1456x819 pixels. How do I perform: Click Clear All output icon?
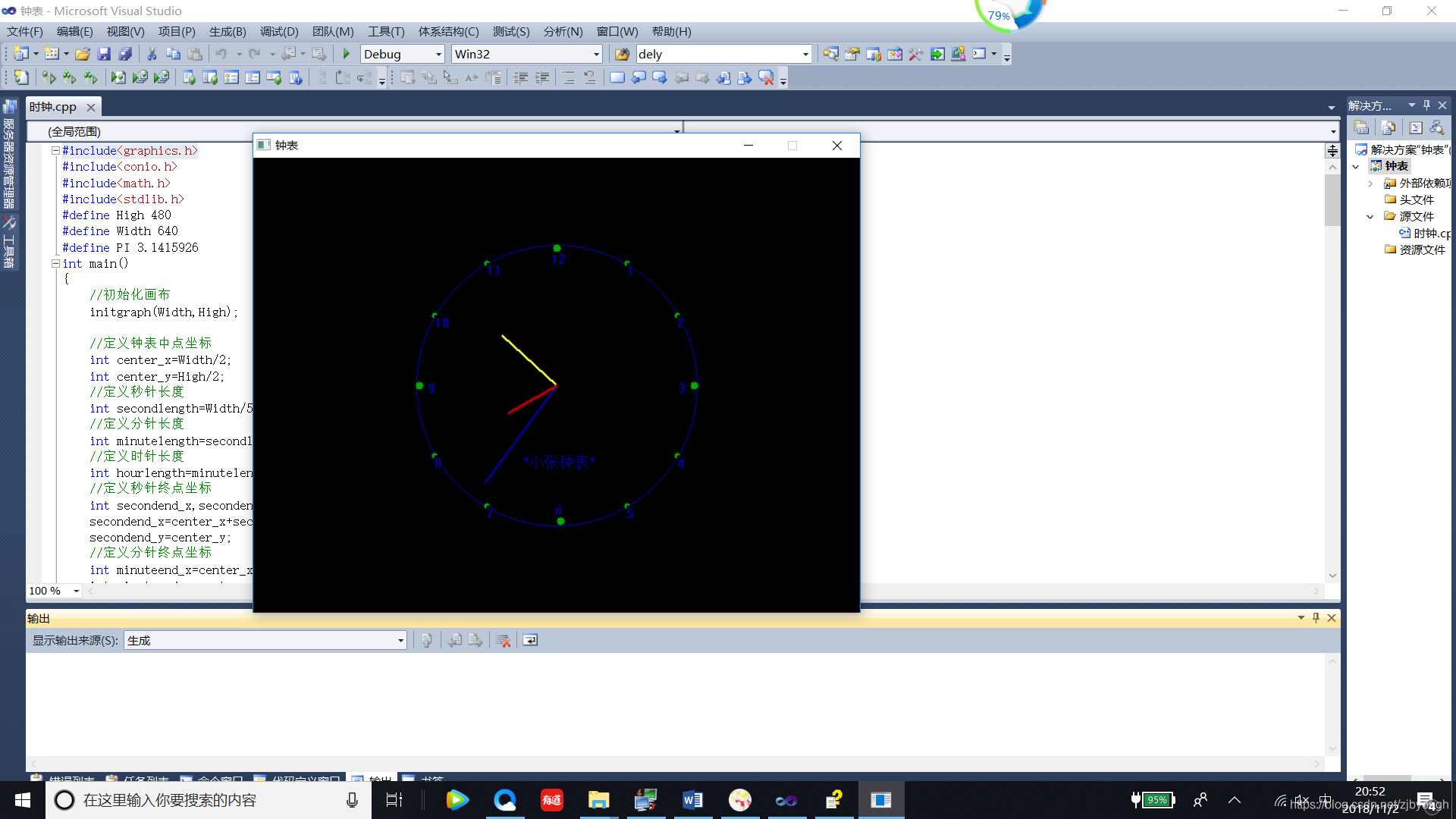click(503, 641)
